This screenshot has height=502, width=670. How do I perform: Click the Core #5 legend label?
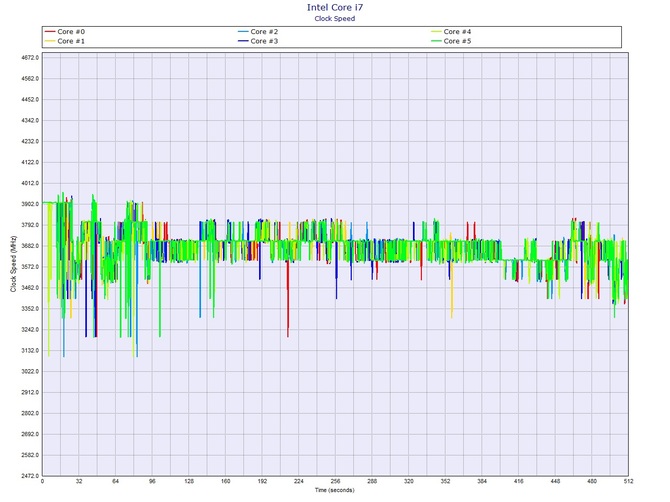(457, 41)
